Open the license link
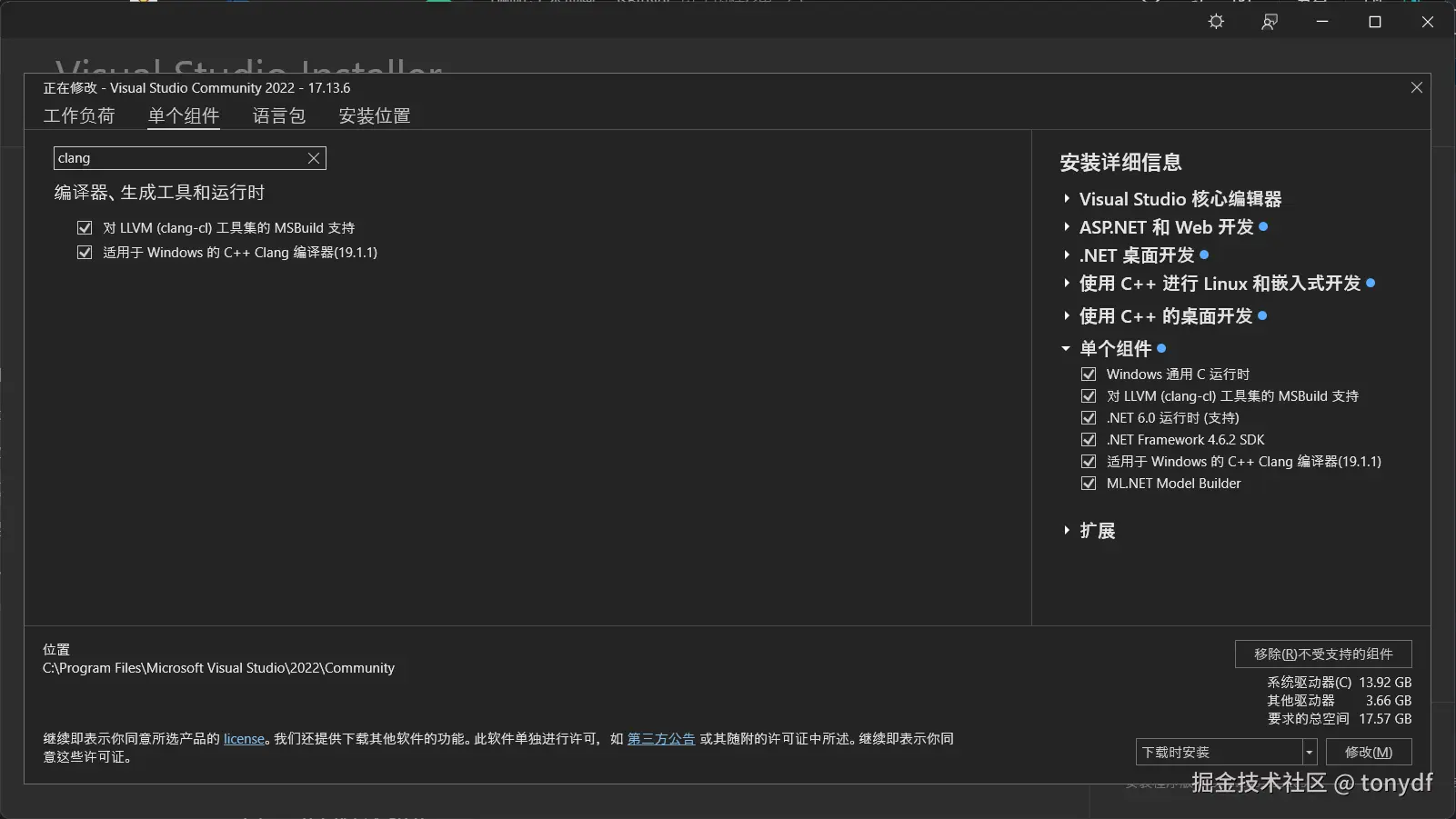The height and width of the screenshot is (819, 1456). point(244,739)
